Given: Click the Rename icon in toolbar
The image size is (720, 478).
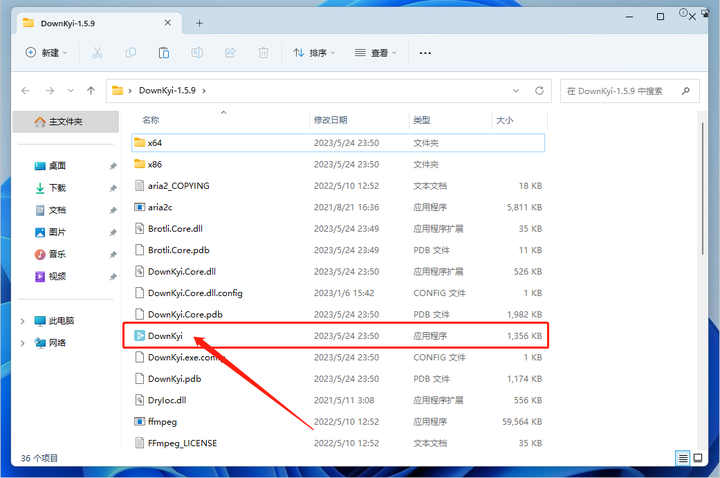Looking at the screenshot, I should click(197, 53).
